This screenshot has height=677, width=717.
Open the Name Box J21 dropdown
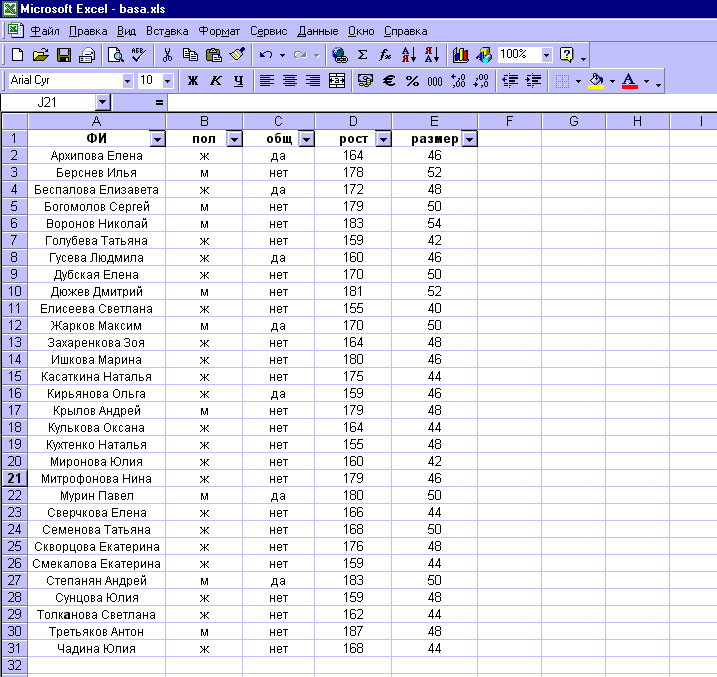coord(103,102)
